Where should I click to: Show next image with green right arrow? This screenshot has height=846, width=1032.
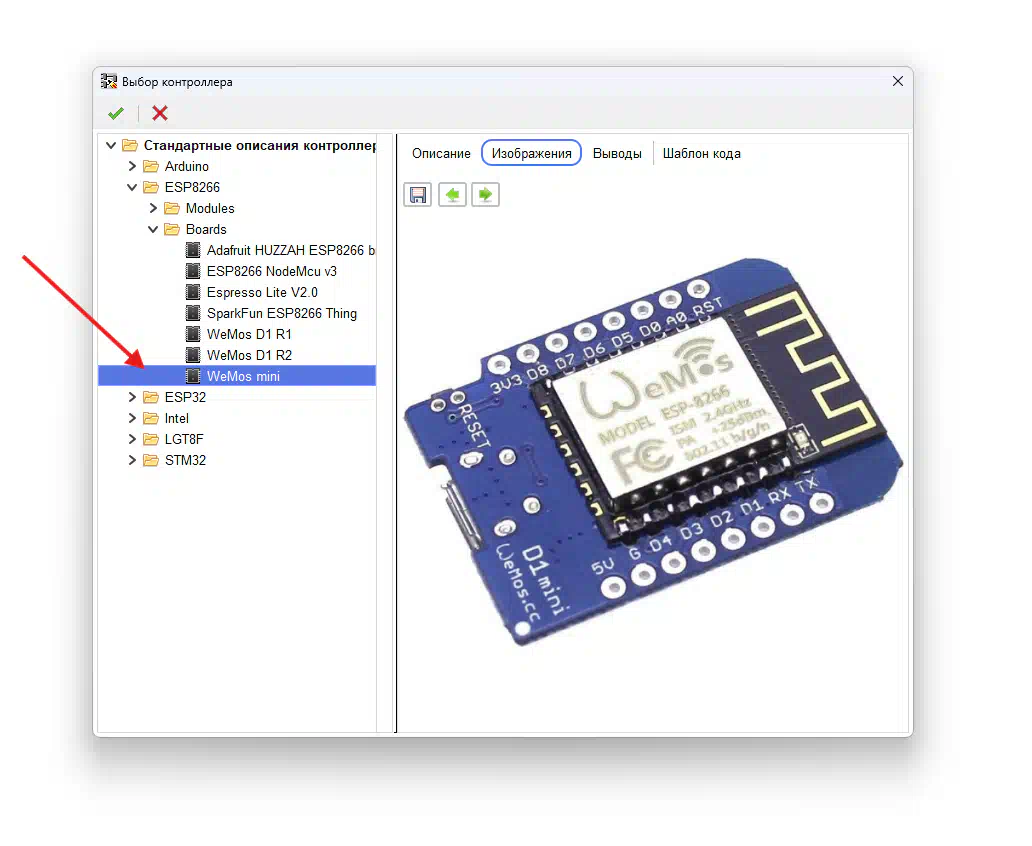(486, 195)
